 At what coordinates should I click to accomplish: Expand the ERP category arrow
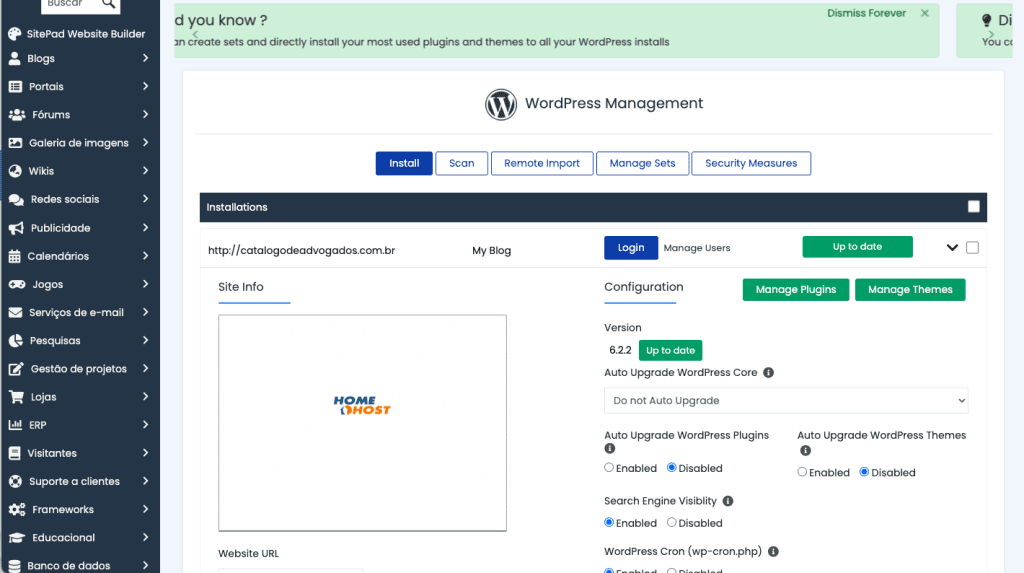[x=145, y=425]
